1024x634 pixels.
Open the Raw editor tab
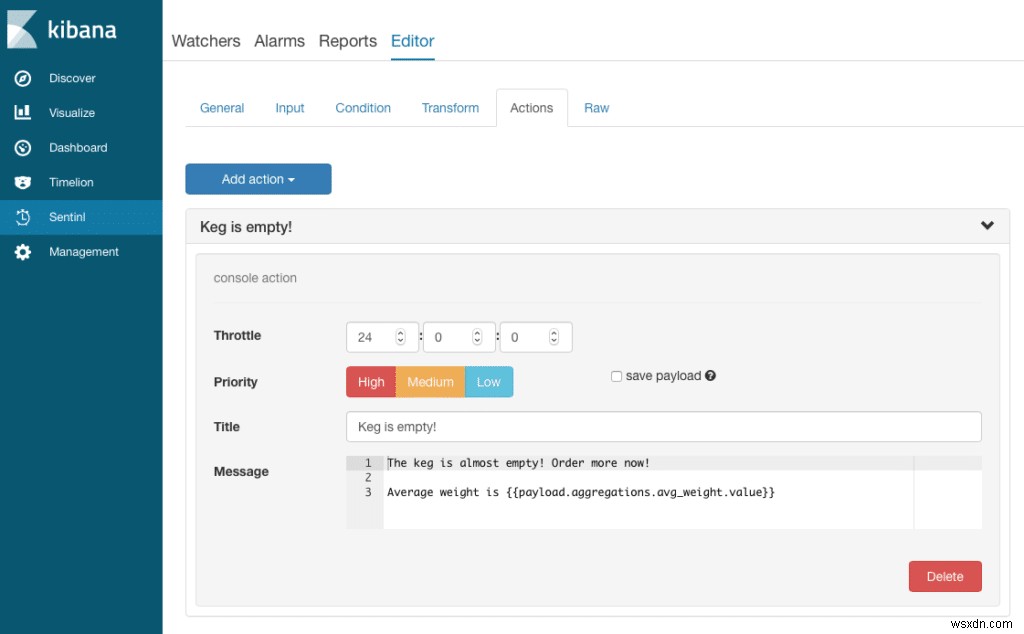coord(596,108)
